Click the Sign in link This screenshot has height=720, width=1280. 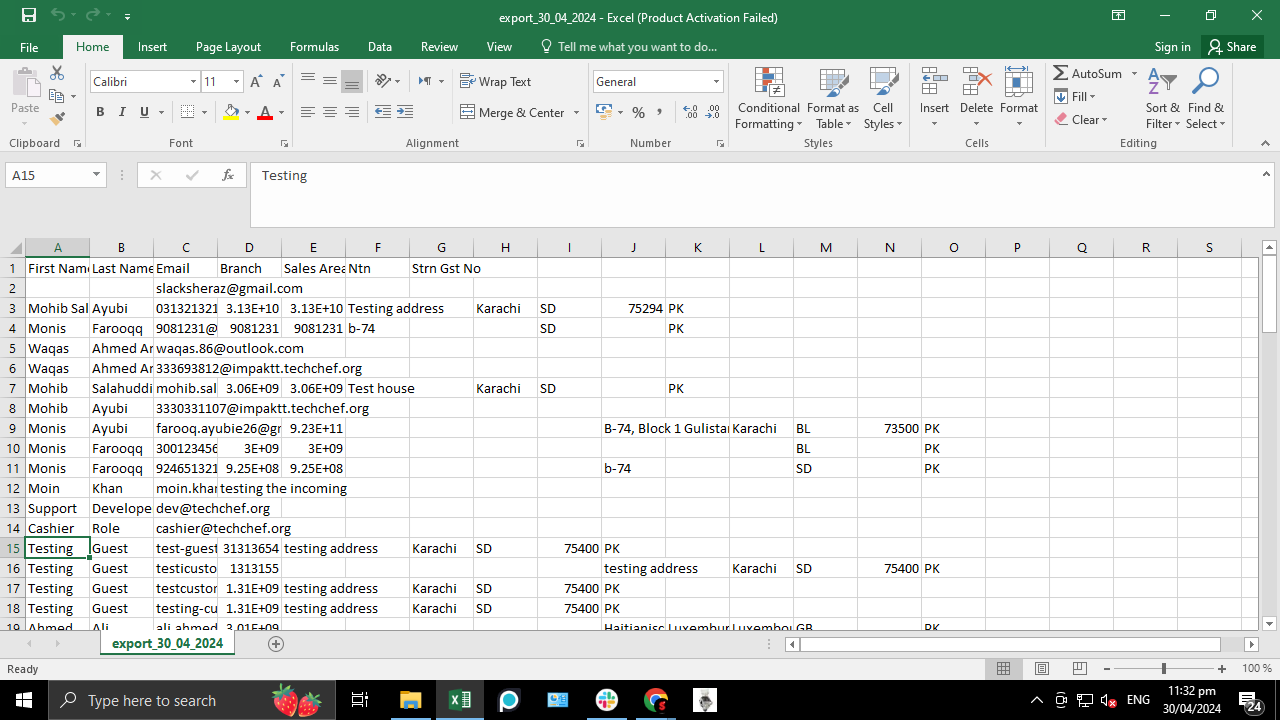(x=1172, y=47)
